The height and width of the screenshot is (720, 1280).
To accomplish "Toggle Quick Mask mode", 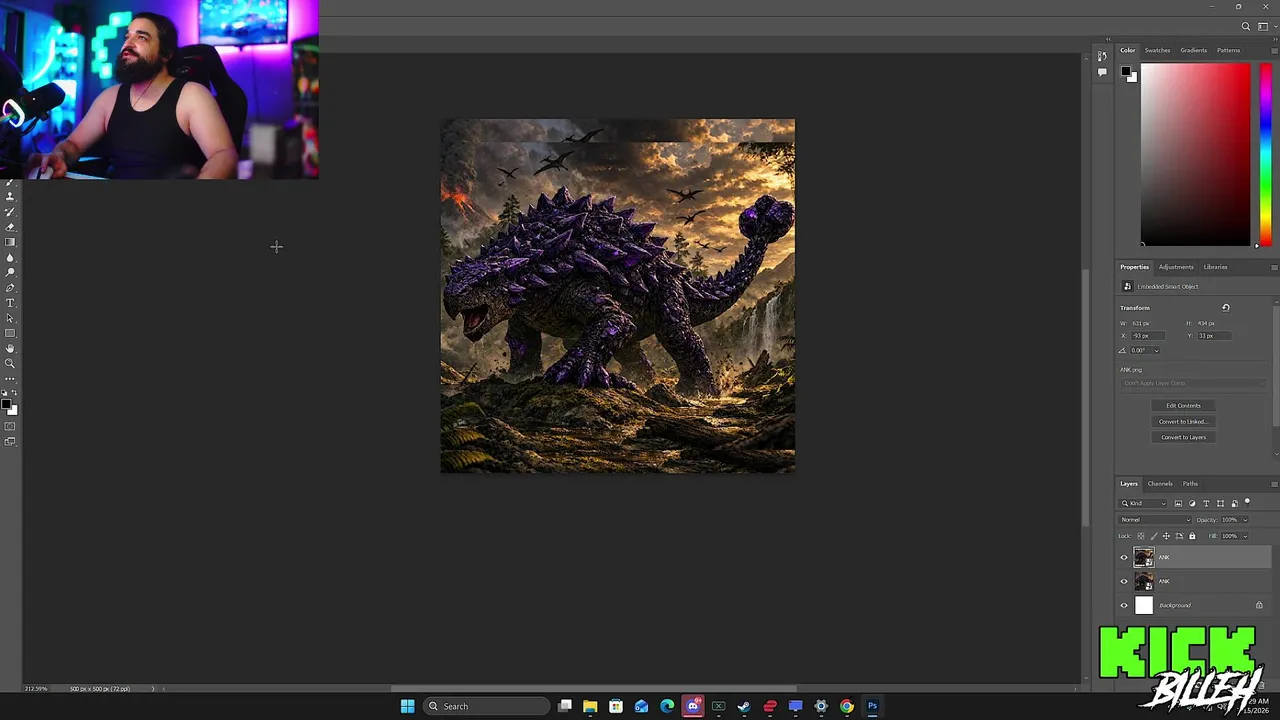I will click(x=10, y=427).
